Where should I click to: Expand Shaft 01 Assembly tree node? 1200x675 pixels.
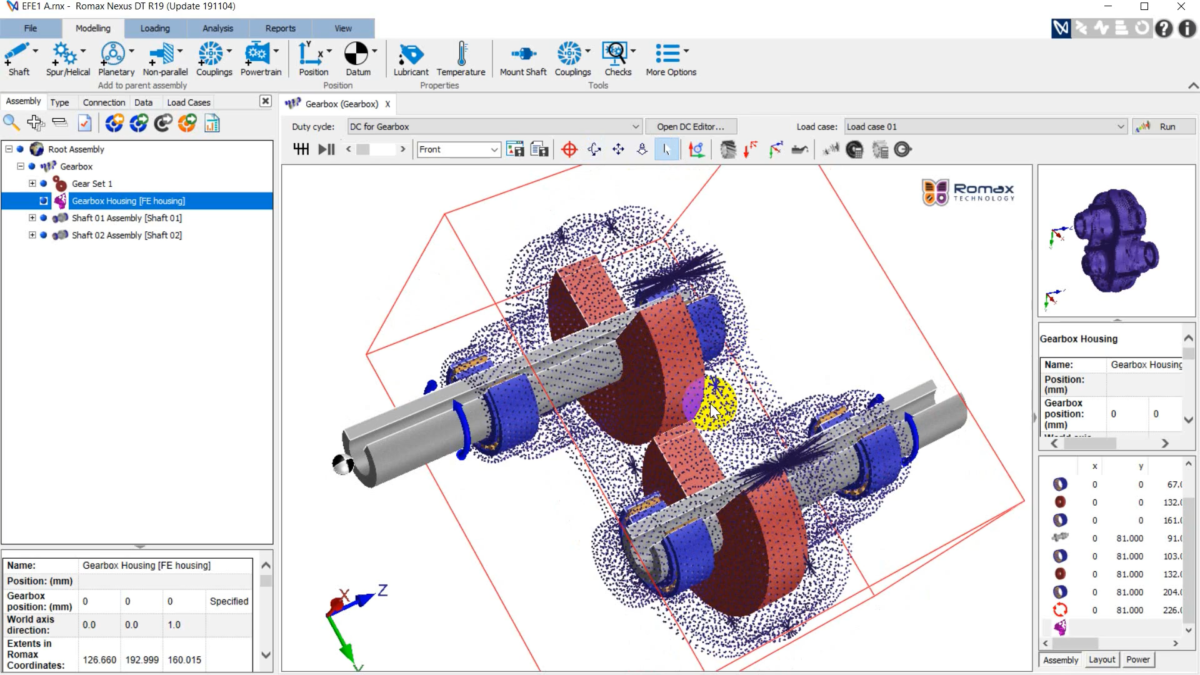click(32, 218)
